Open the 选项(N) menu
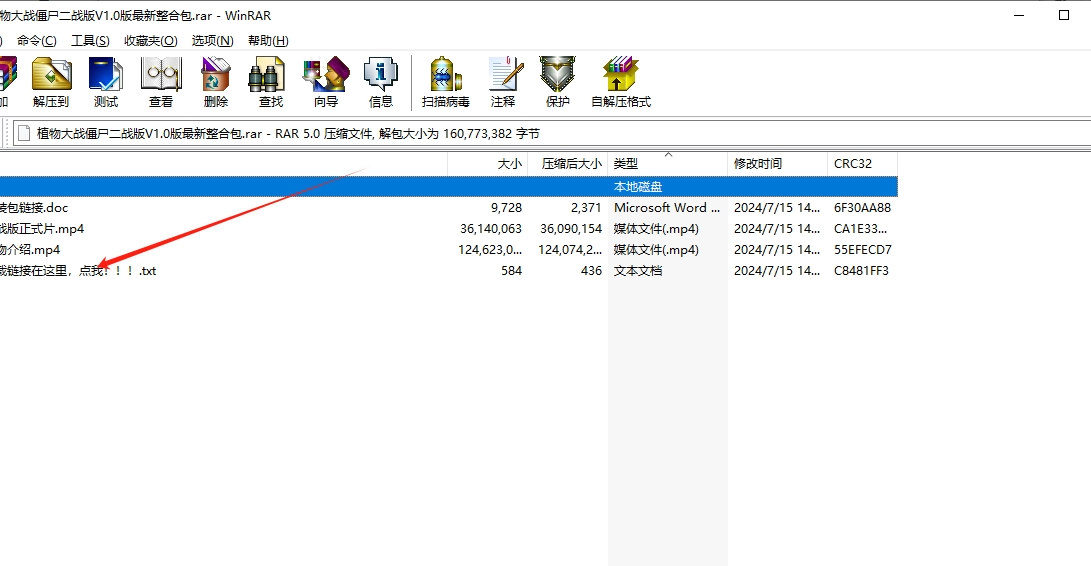Viewport: 1091px width, 566px height. pyautogui.click(x=212, y=40)
